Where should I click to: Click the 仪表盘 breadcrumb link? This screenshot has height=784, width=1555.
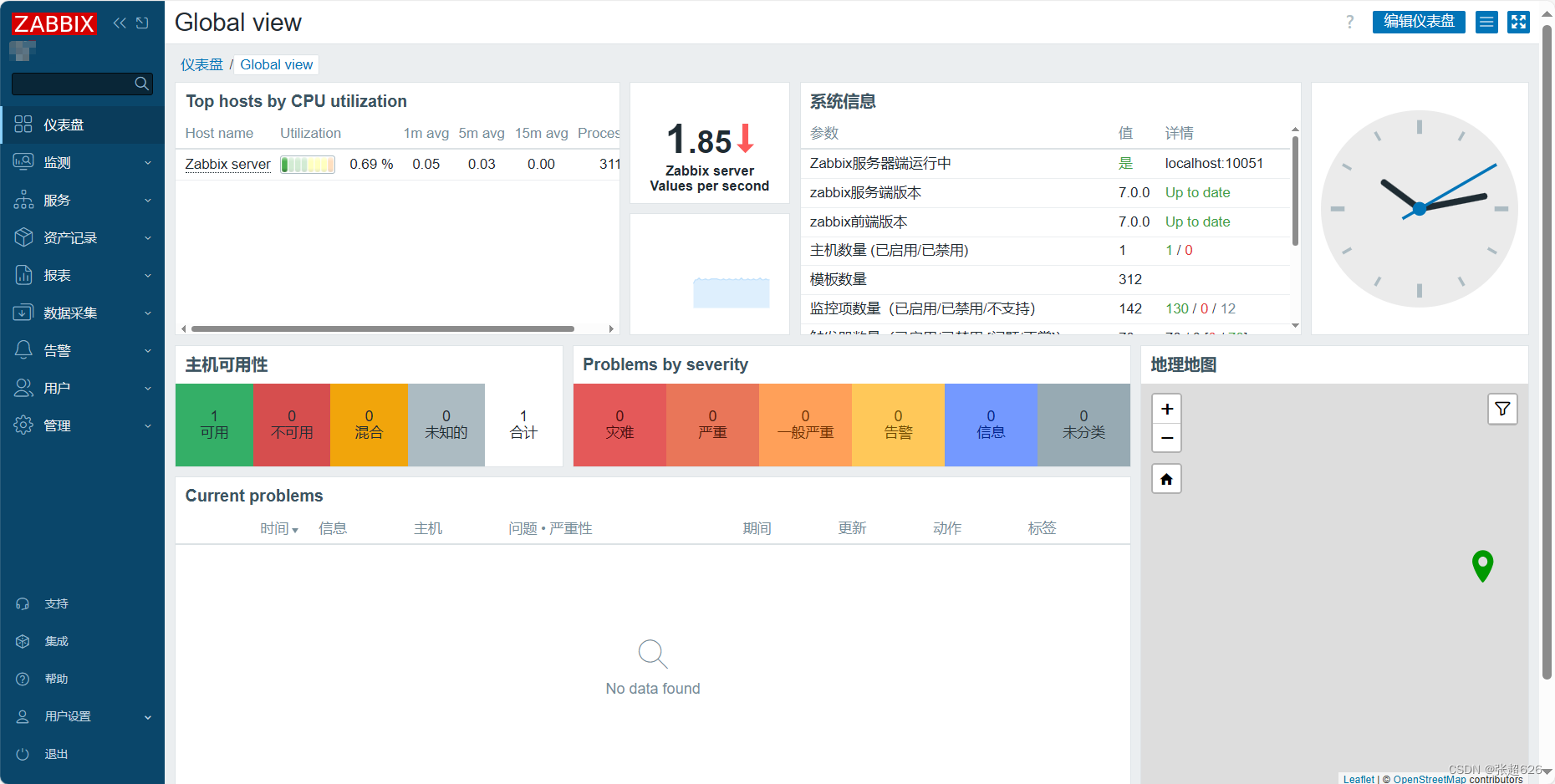pos(202,64)
